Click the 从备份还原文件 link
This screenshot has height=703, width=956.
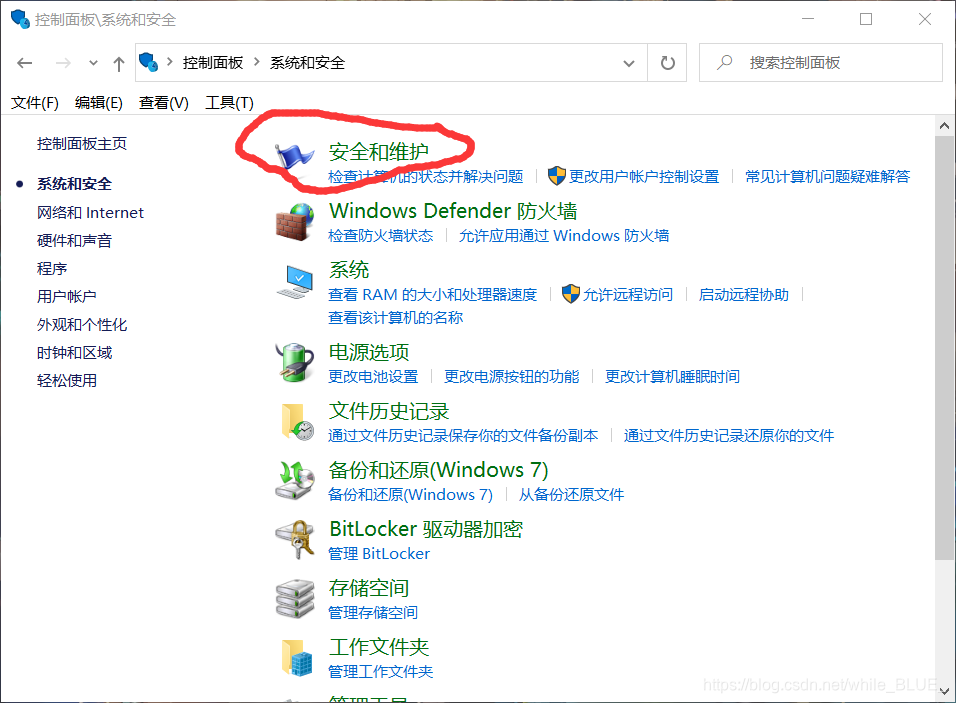(571, 494)
